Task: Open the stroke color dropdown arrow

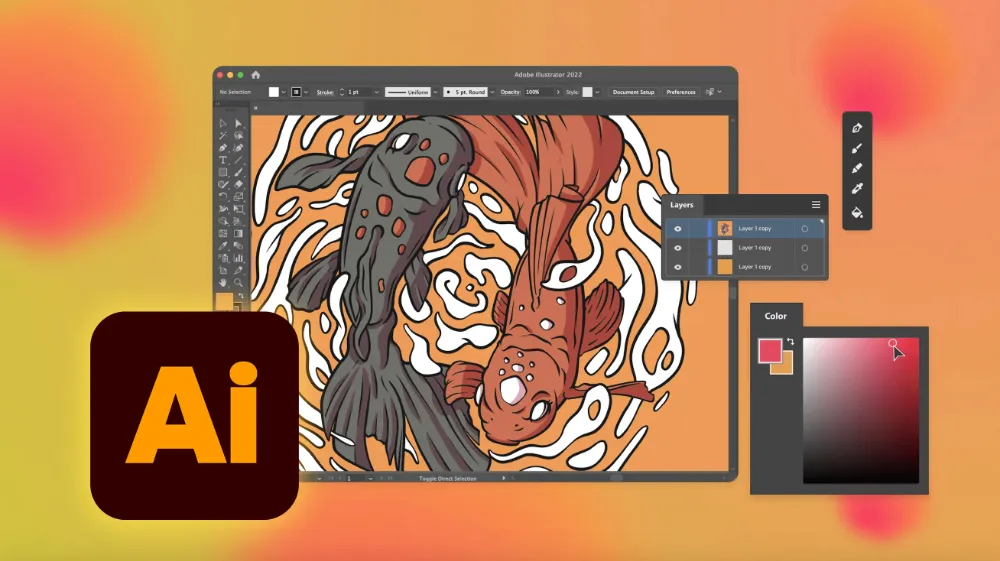Action: click(307, 92)
